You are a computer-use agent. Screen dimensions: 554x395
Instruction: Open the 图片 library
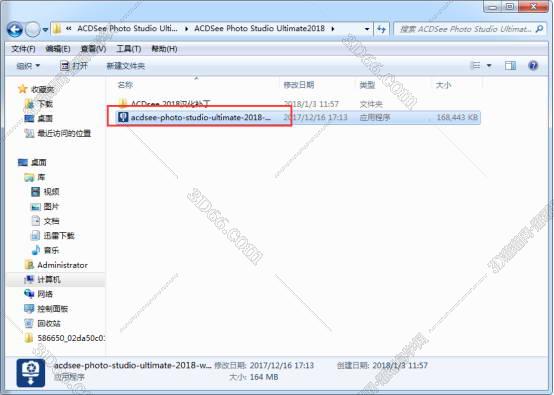tap(51, 206)
